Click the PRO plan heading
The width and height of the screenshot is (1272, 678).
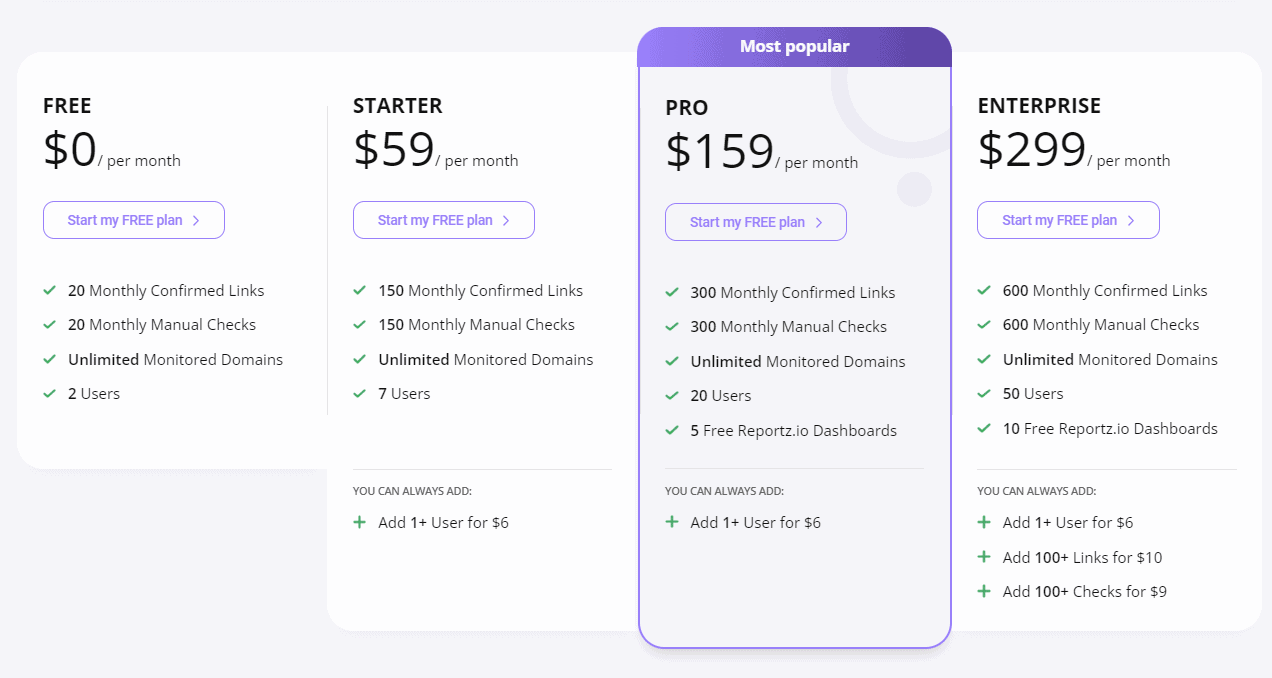687,106
